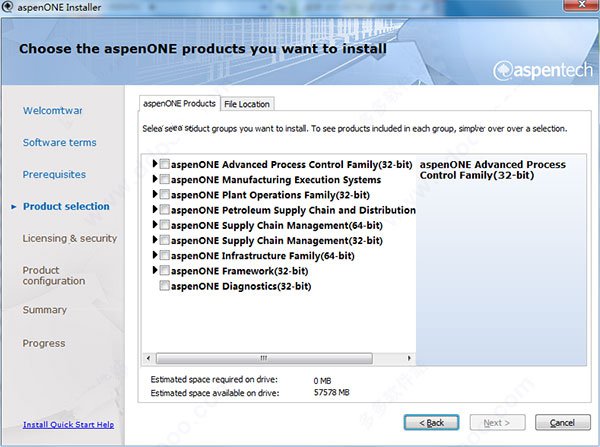Select aspenONE Supply Chain Management(32-bit) label

click(277, 241)
